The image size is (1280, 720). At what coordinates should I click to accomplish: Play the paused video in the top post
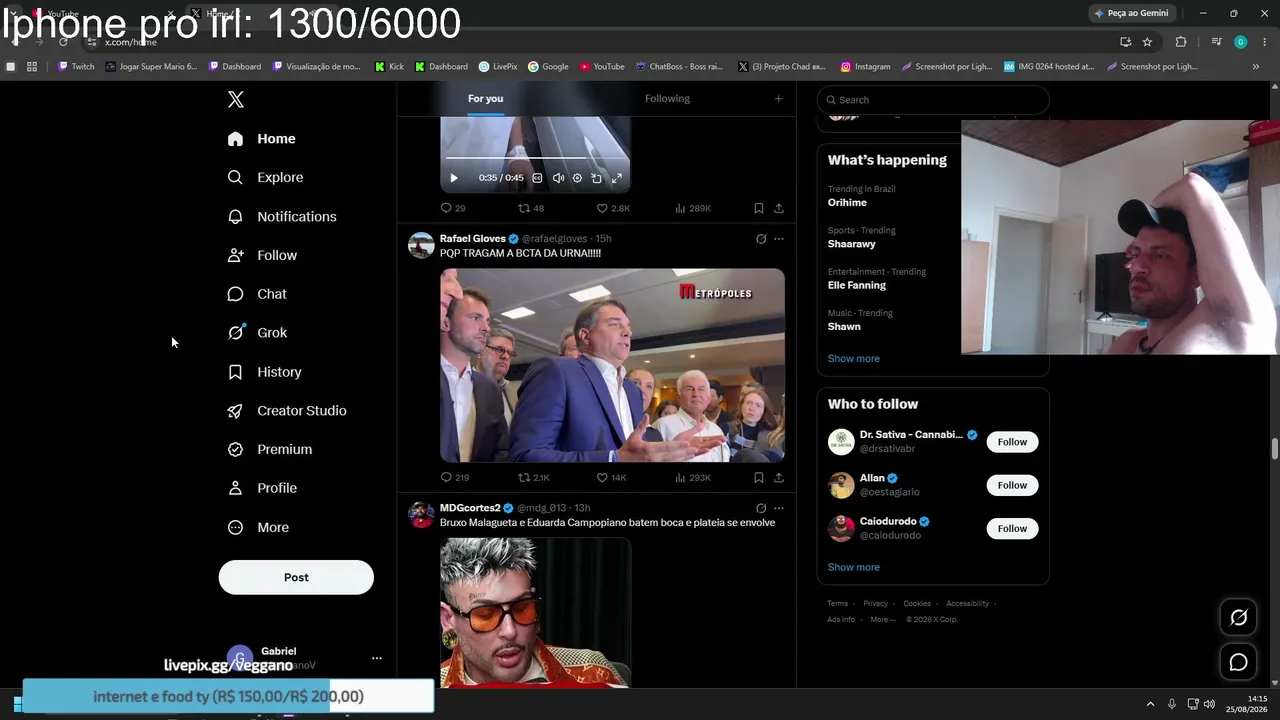(453, 178)
